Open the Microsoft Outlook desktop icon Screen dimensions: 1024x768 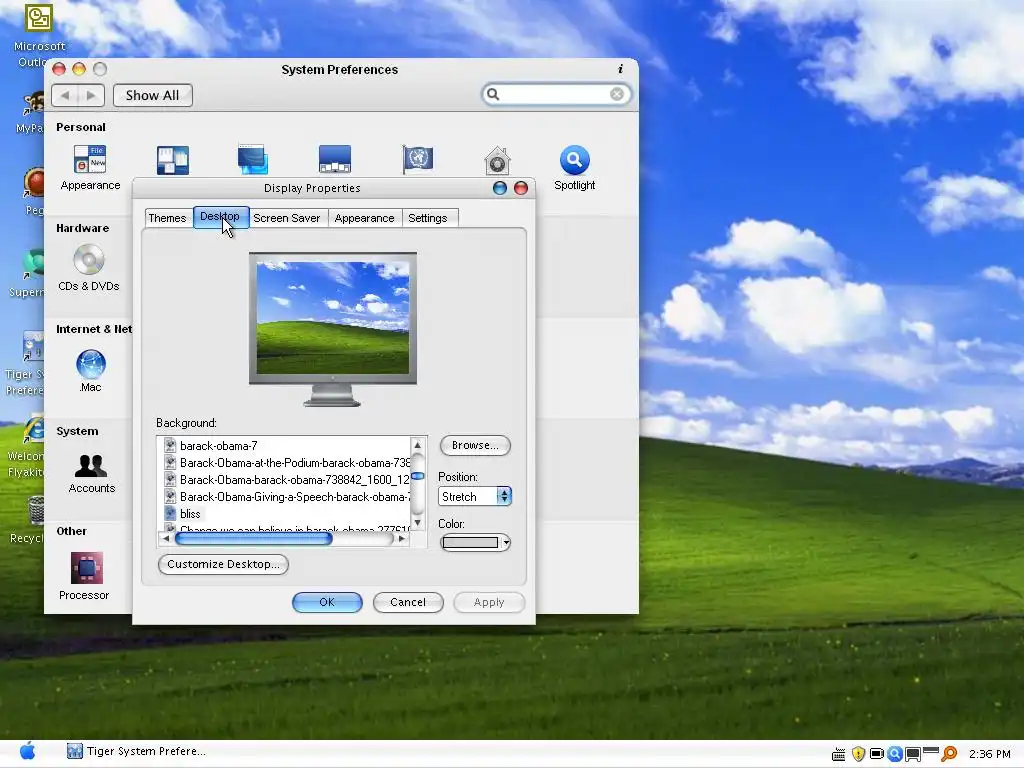(x=38, y=35)
